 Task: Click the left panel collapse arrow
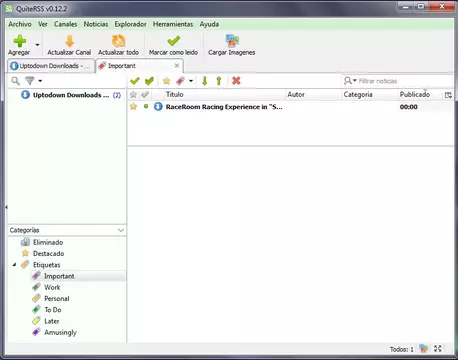click(x=6, y=207)
